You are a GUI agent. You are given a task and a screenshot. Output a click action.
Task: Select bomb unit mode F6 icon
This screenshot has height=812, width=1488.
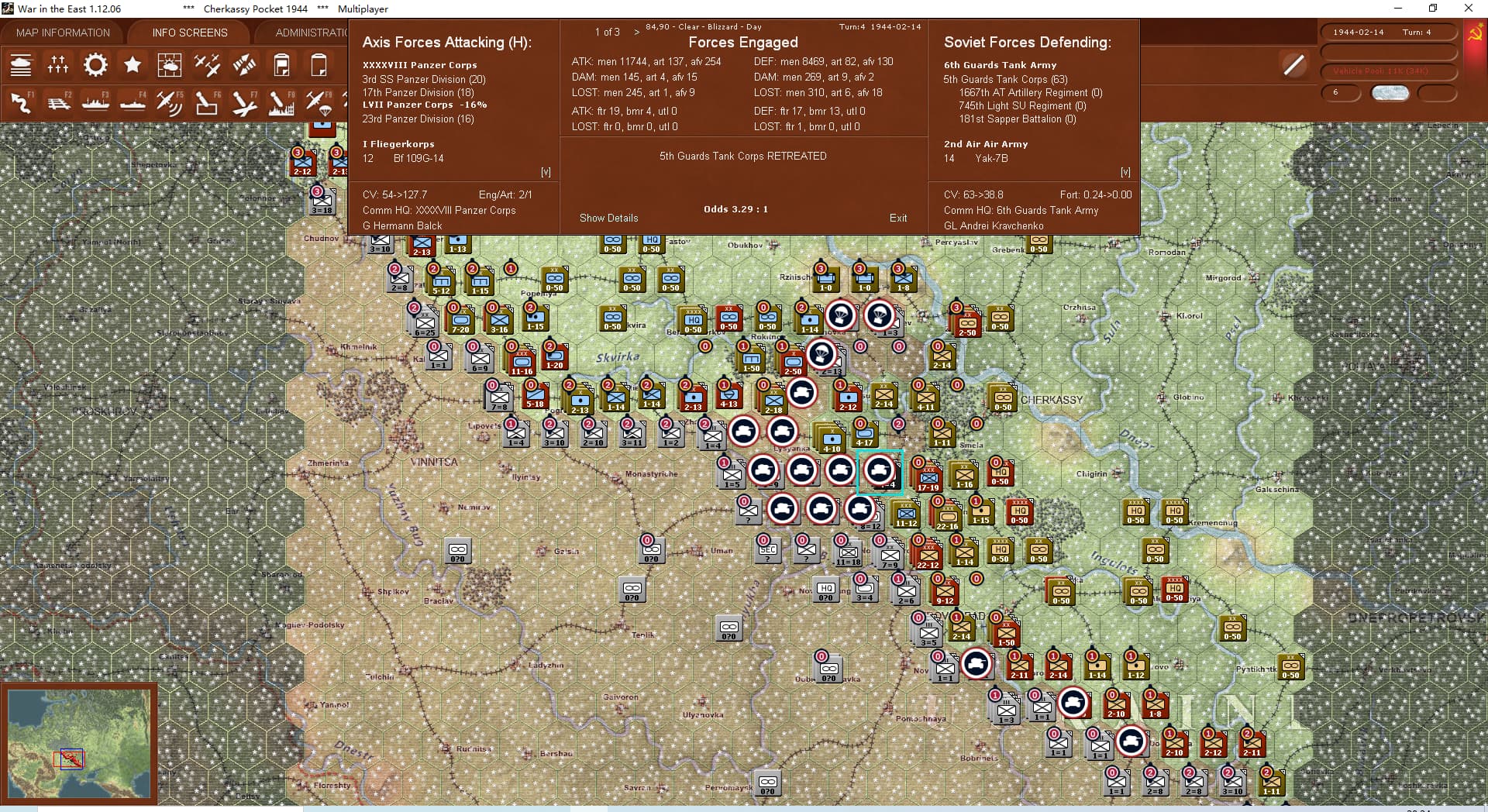click(207, 102)
